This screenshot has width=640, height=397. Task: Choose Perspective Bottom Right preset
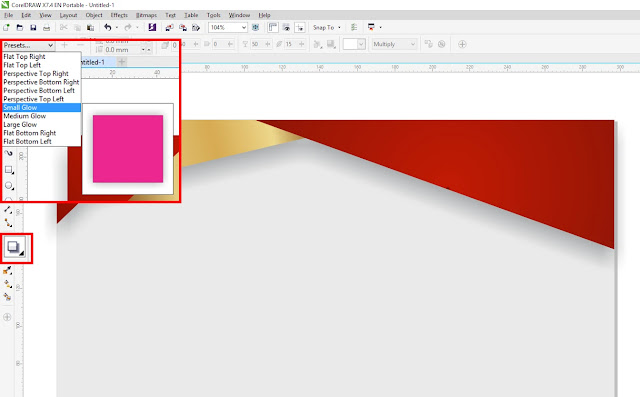tap(41, 82)
